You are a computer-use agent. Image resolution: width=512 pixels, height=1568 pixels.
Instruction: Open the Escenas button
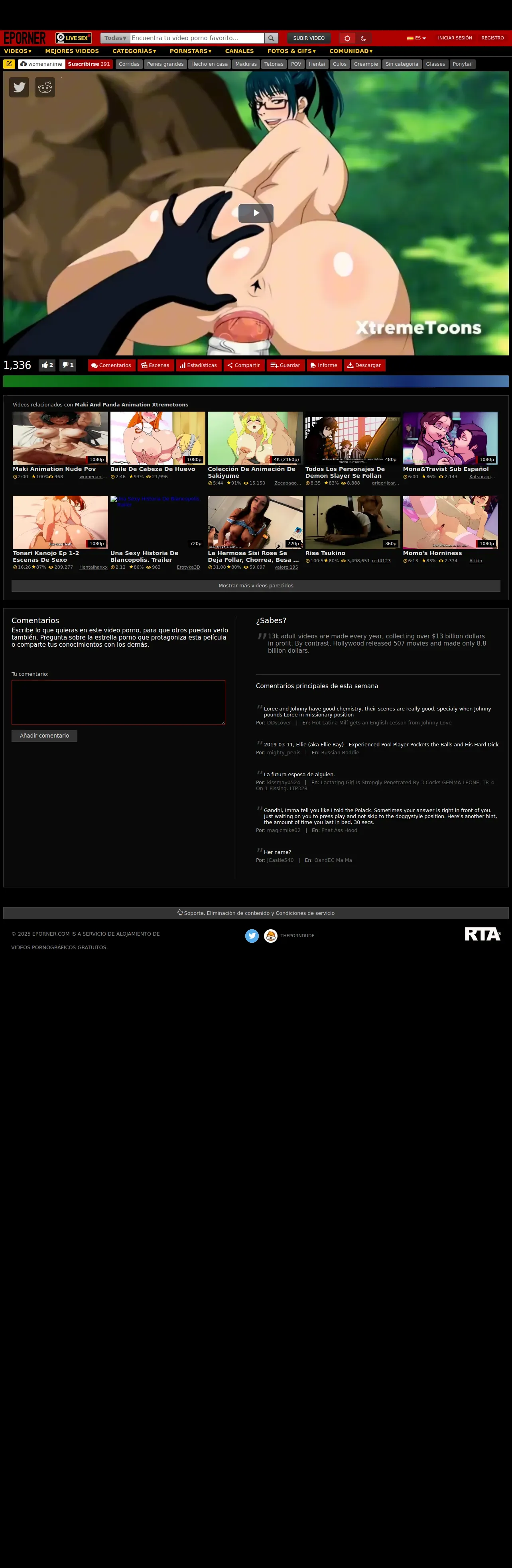tap(155, 365)
